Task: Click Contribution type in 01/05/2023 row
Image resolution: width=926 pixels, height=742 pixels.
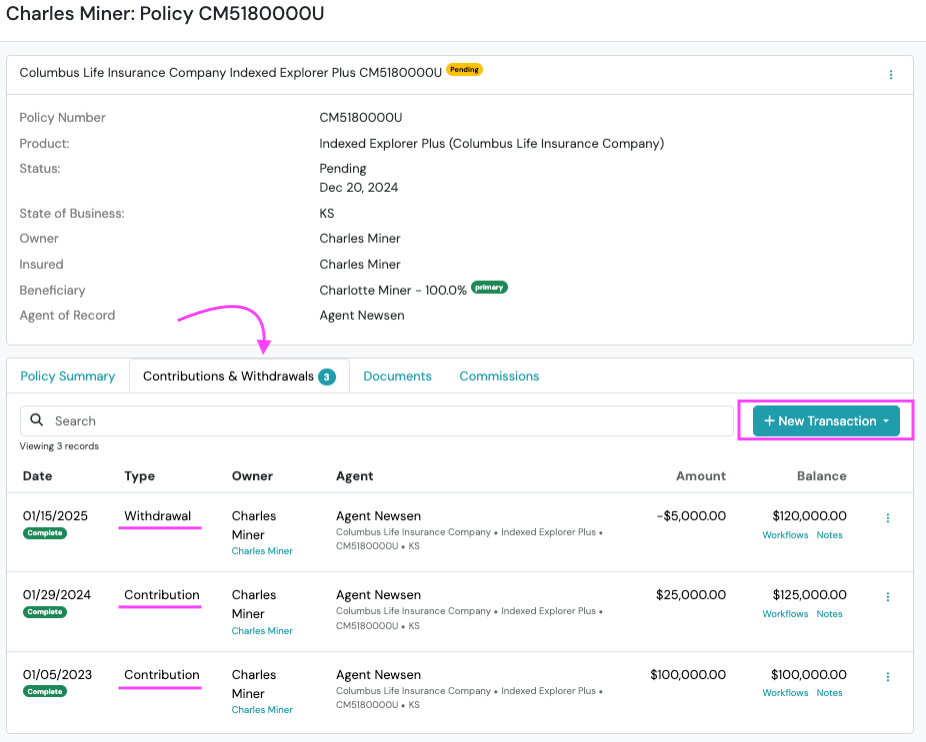Action: point(162,674)
